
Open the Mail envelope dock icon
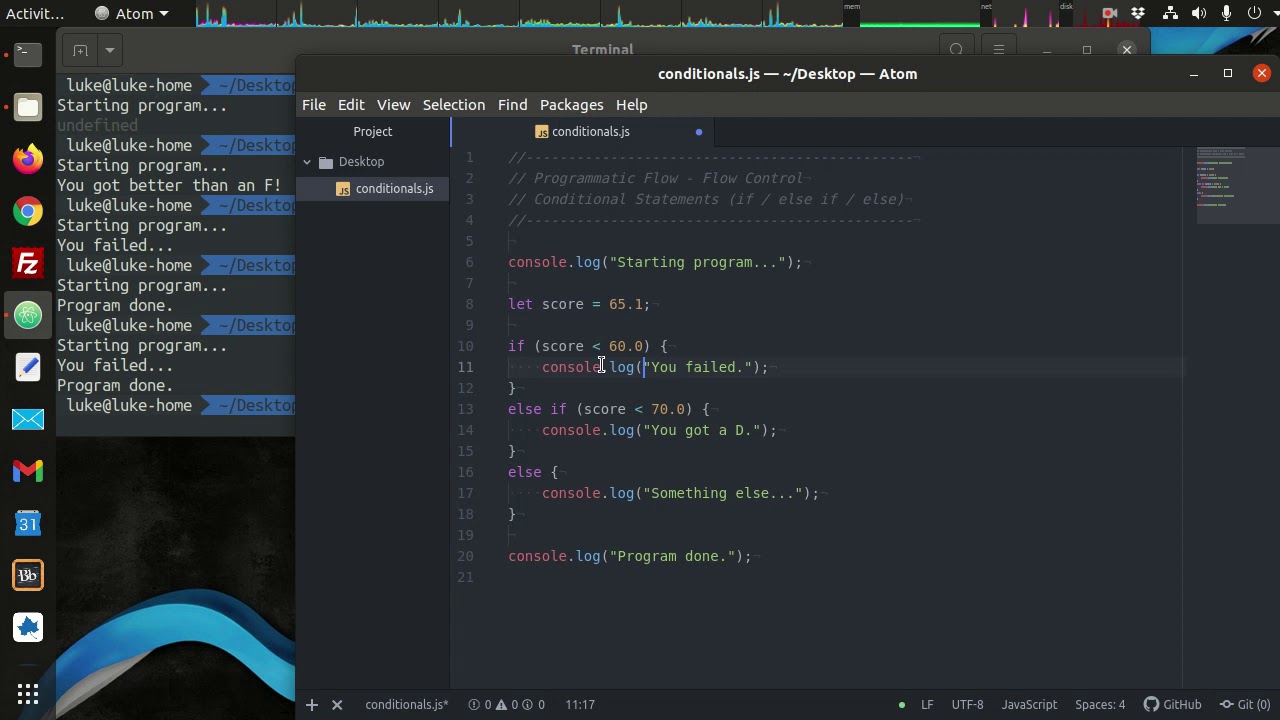28,419
